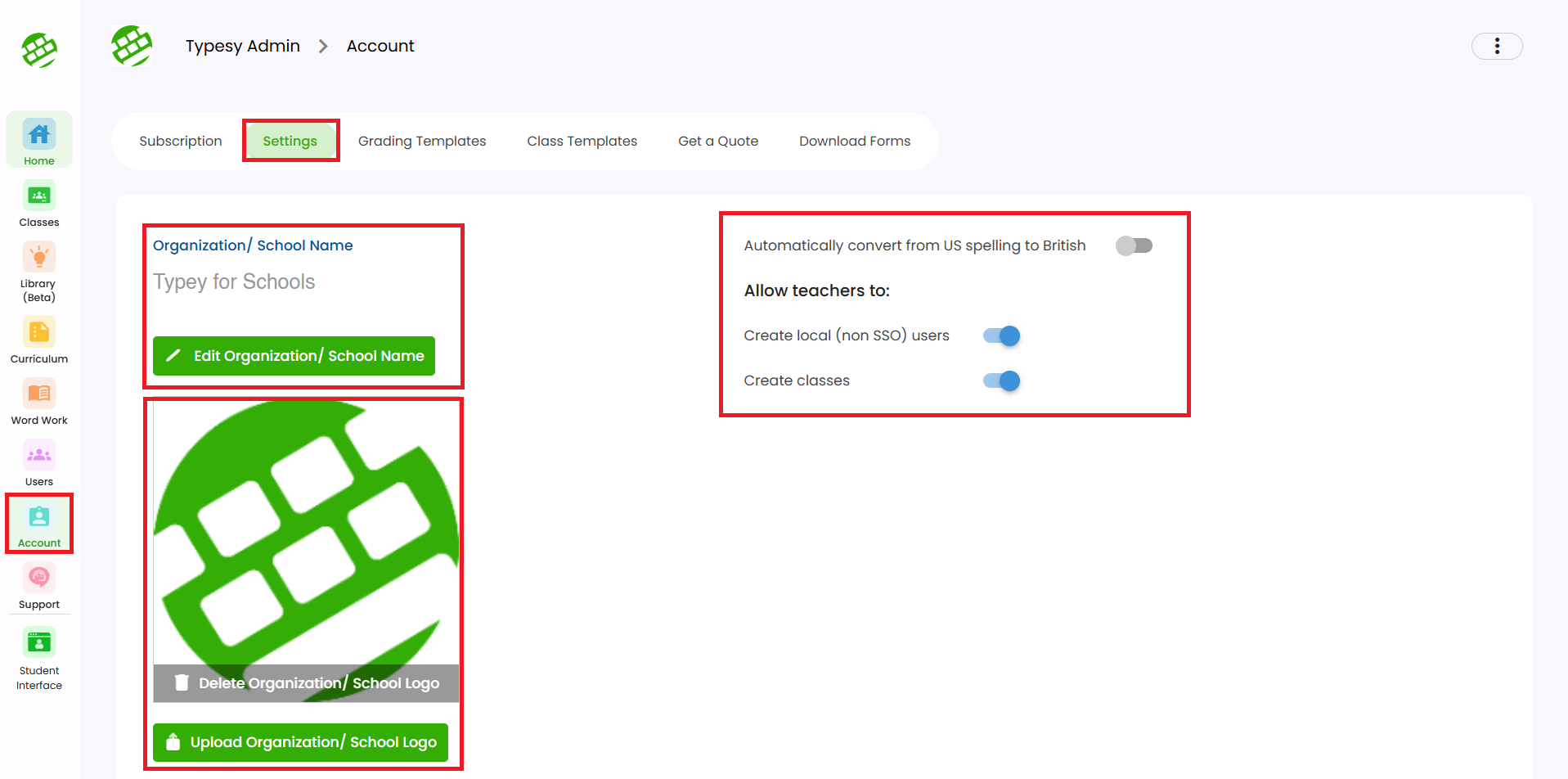Click the organization logo image preview
The image size is (1568, 779).
coord(307,532)
